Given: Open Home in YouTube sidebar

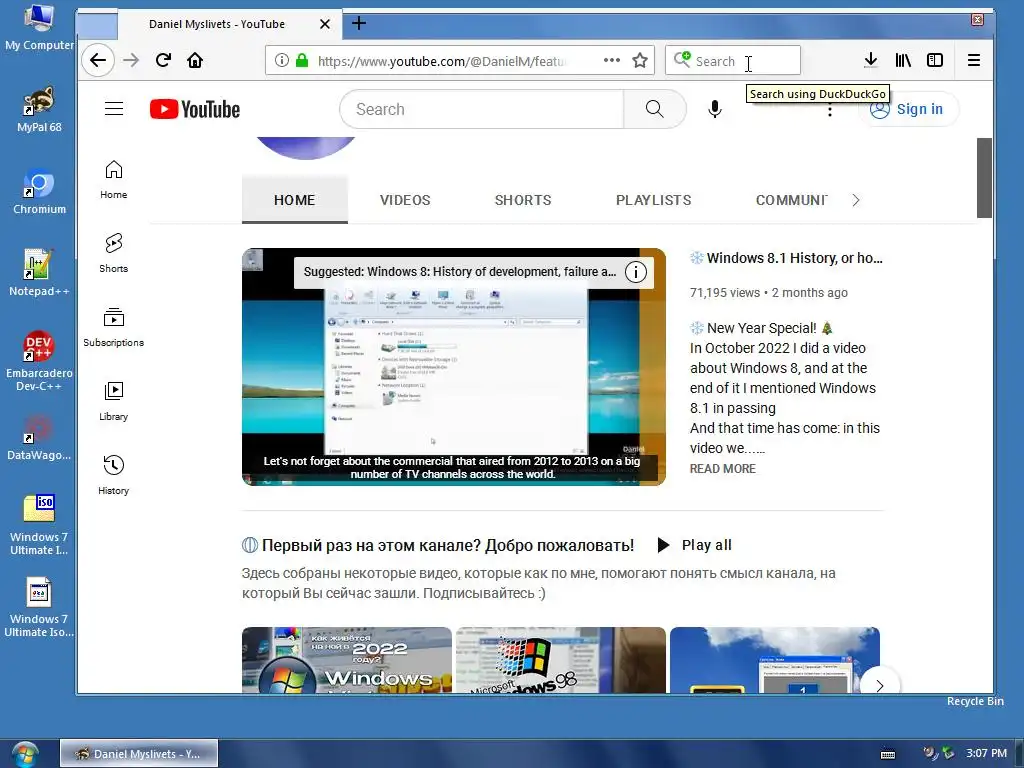Looking at the screenshot, I should pyautogui.click(x=114, y=180).
